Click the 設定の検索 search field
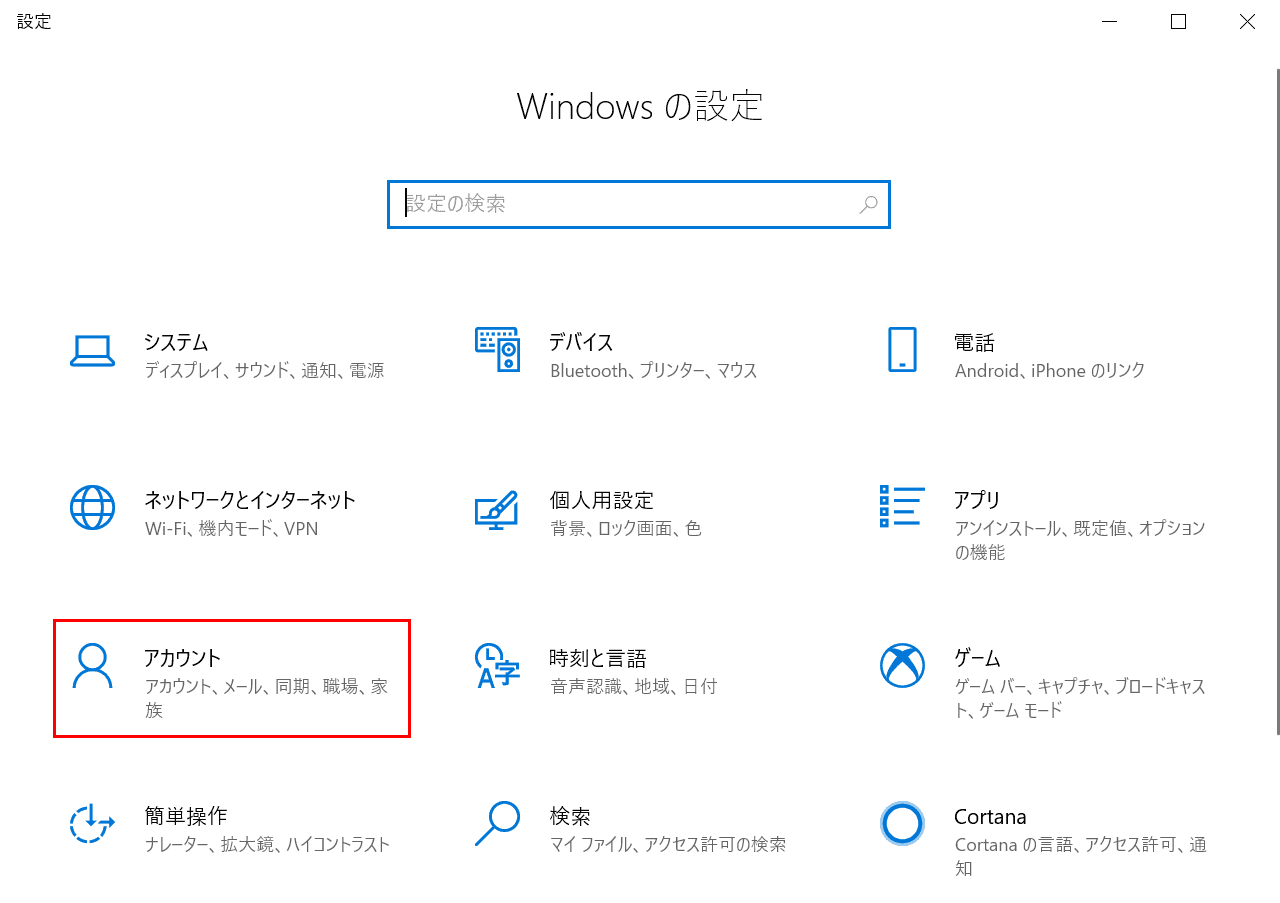Viewport: 1280px width, 903px height. (639, 204)
